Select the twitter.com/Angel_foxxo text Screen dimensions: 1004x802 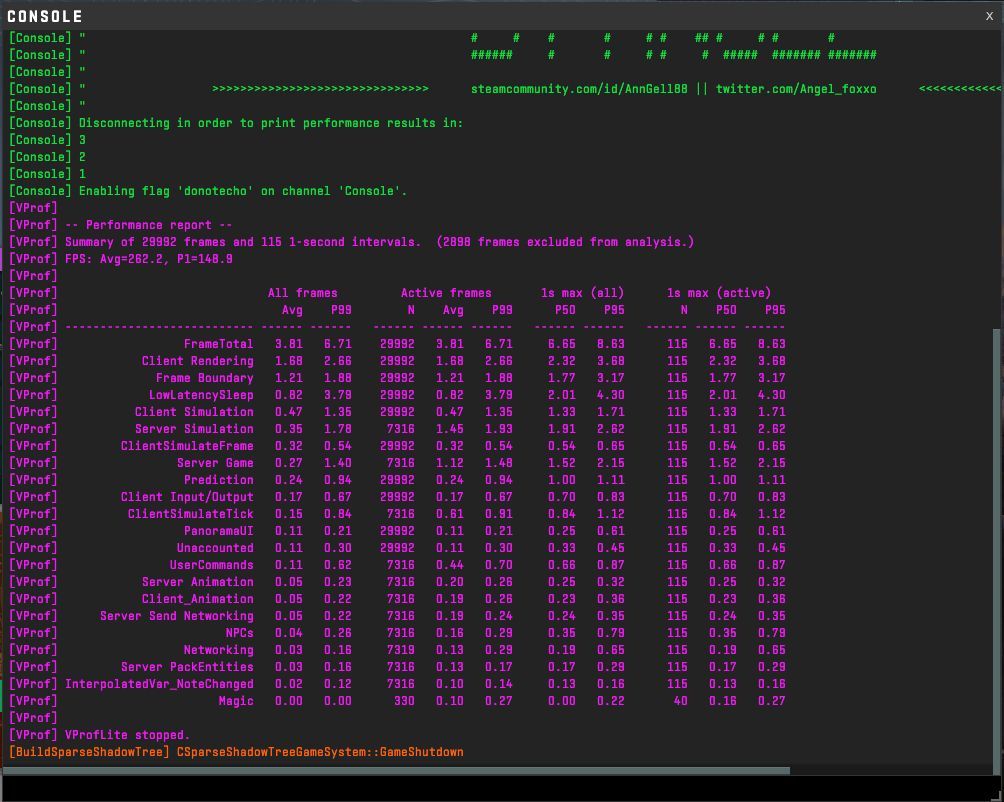[x=796, y=89]
